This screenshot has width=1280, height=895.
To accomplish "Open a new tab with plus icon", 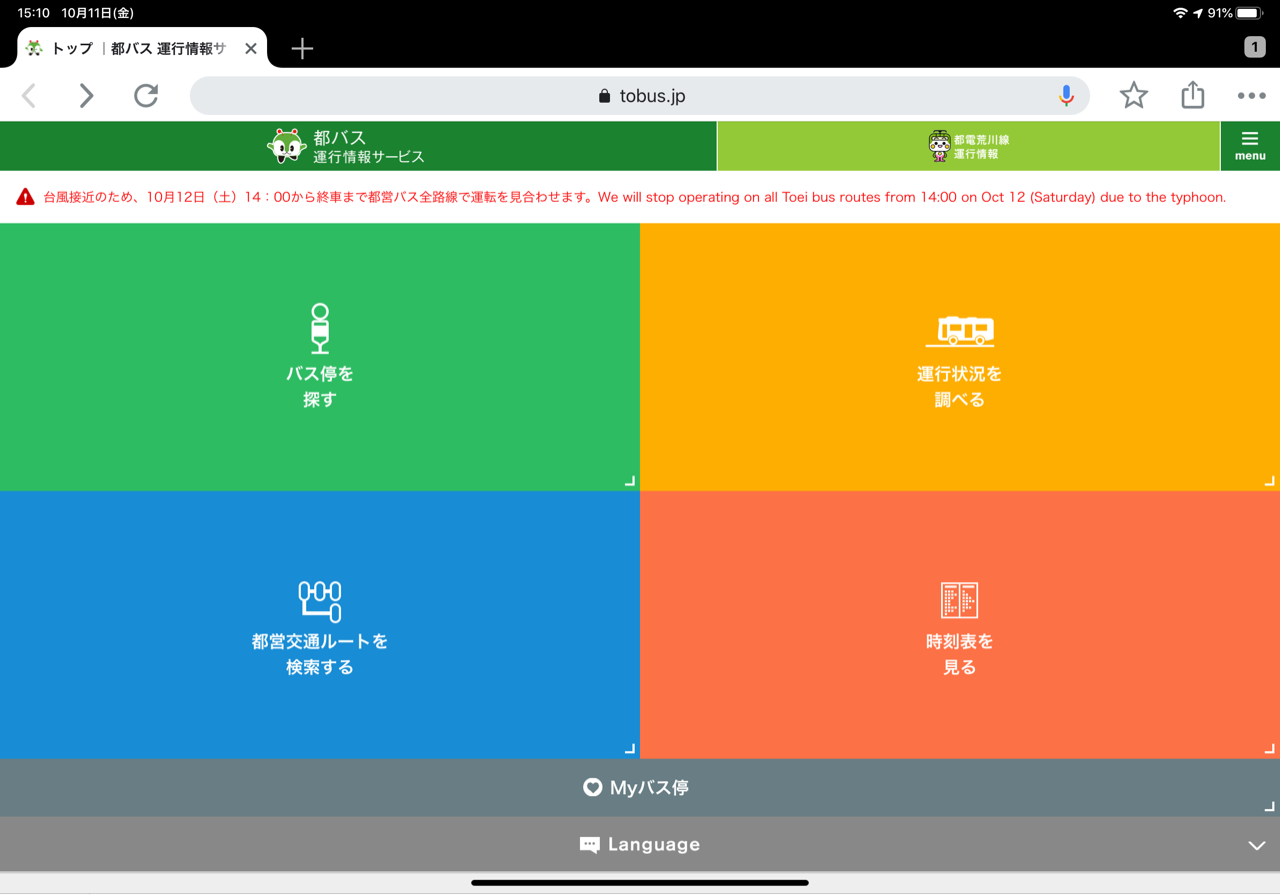I will point(302,48).
